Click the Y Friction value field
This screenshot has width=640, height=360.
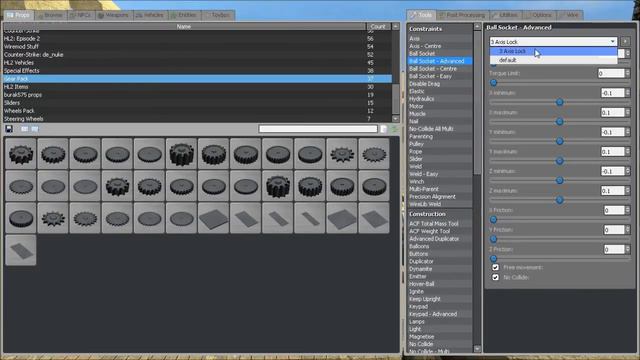(x=614, y=230)
